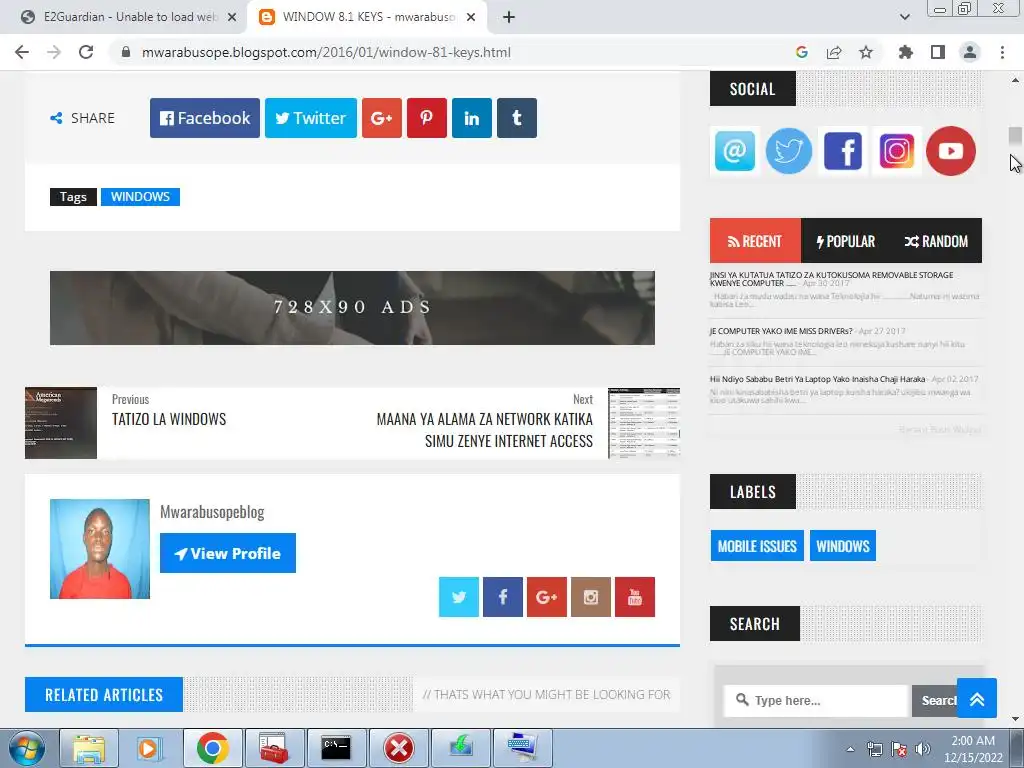Screen dimensions: 1024x768
Task: Click the YouTube icon in Social widget
Action: click(951, 151)
